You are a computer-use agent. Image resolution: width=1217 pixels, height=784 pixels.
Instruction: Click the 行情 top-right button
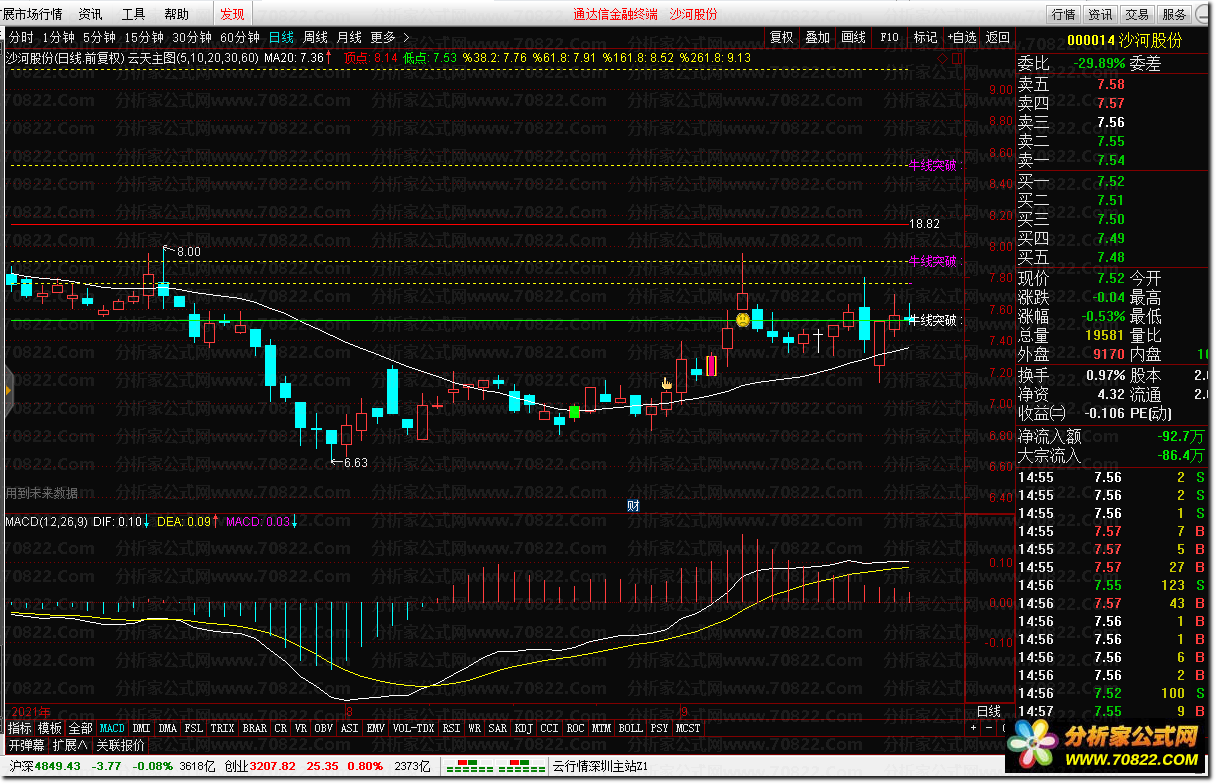point(1063,14)
